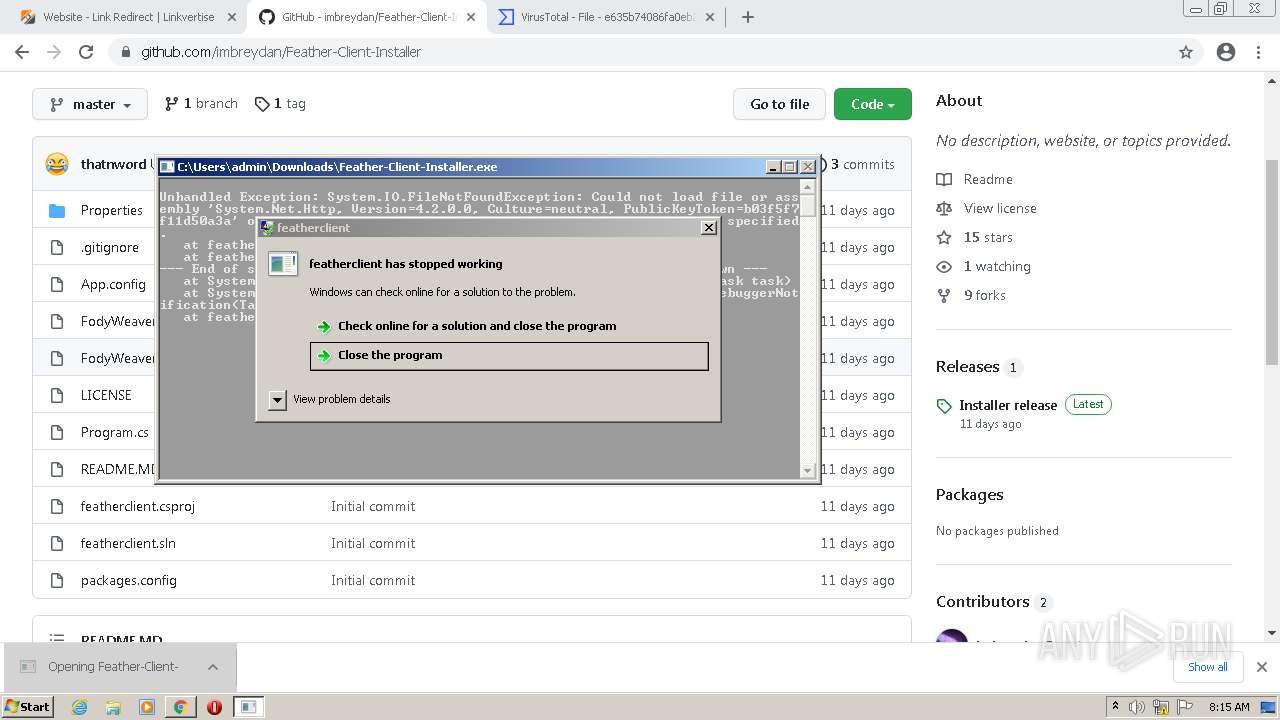Open View license link
The width and height of the screenshot is (1280, 720).
[x=1000, y=208]
